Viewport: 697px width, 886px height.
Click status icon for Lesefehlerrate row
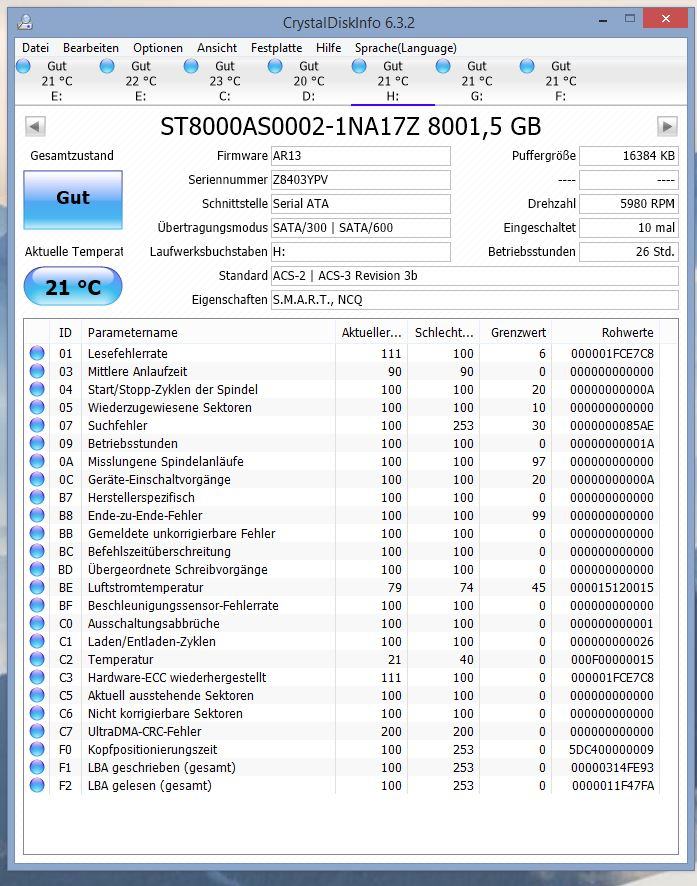click(37, 353)
